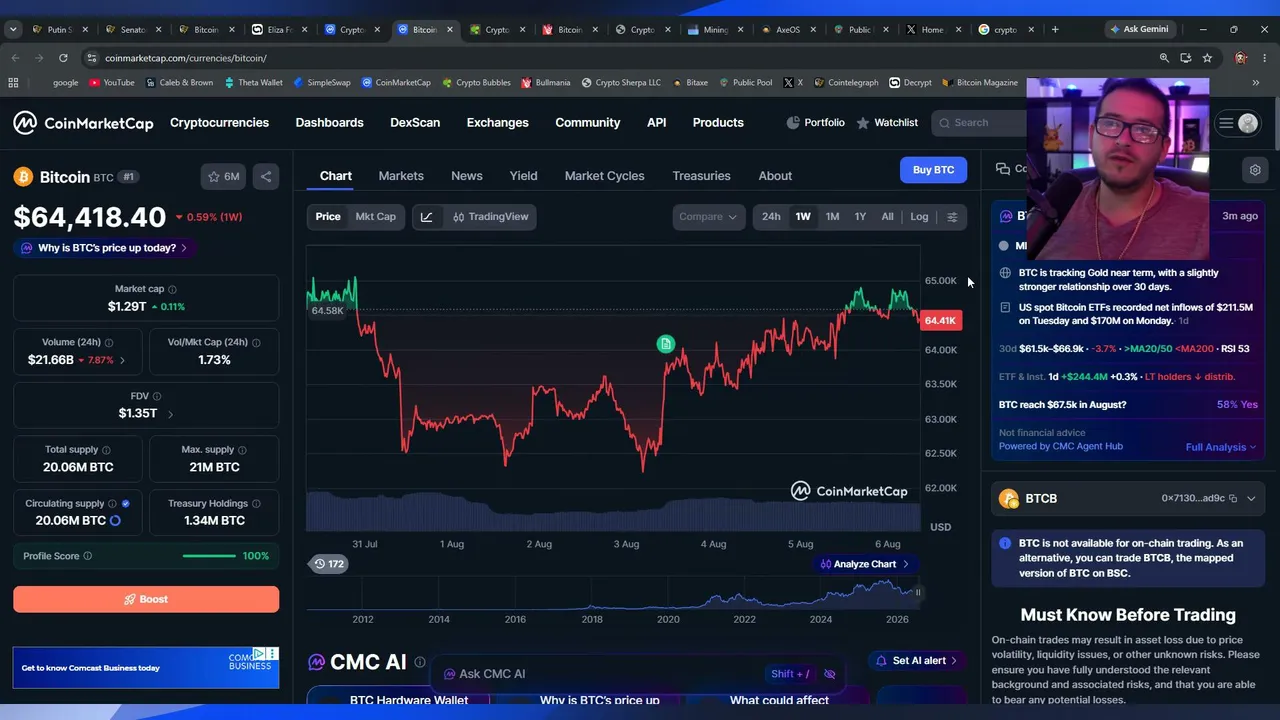The image size is (1280, 720).
Task: Open the browser zoom magnifier icon
Action: click(x=1164, y=58)
